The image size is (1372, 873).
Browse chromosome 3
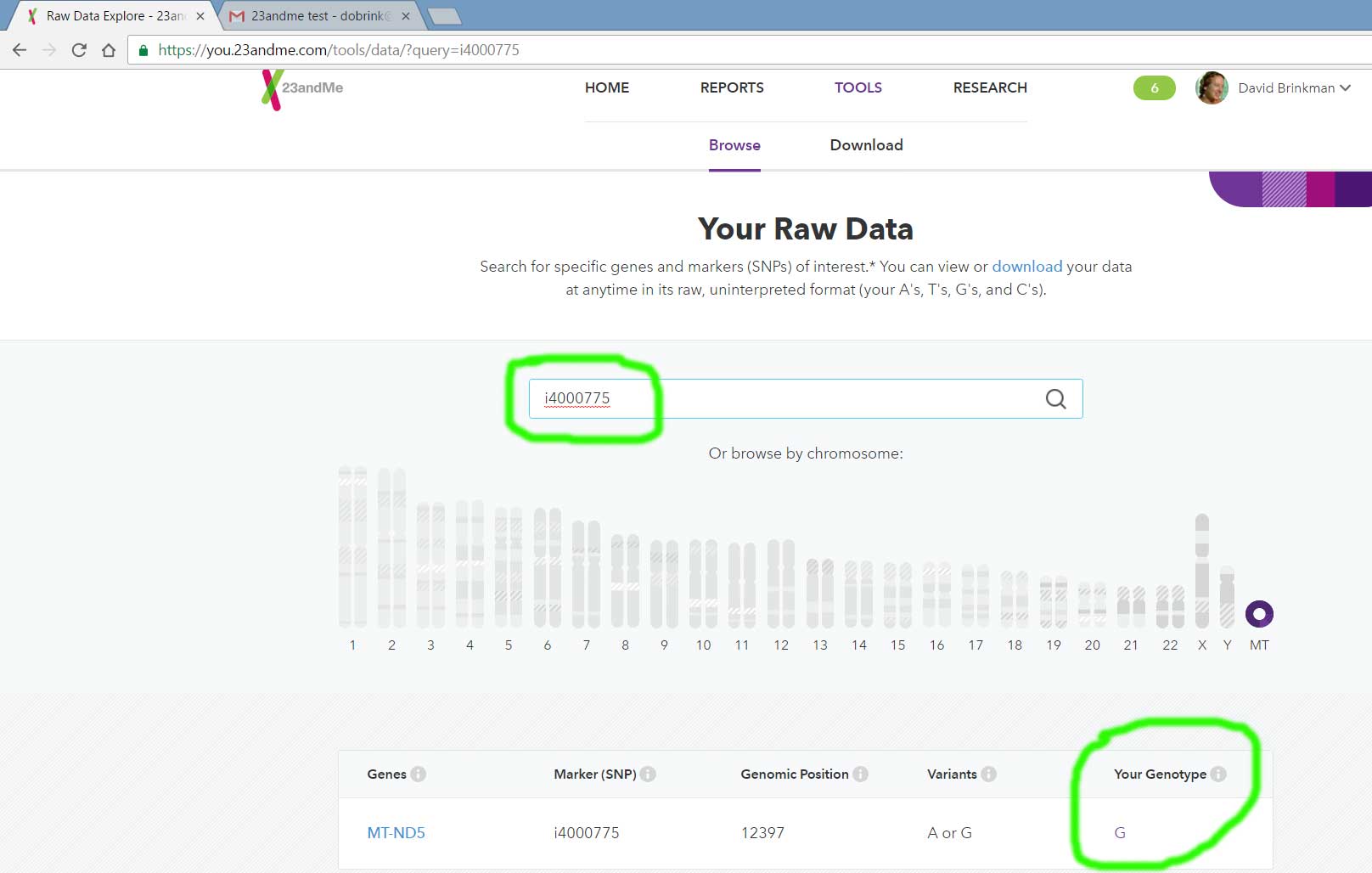click(430, 565)
